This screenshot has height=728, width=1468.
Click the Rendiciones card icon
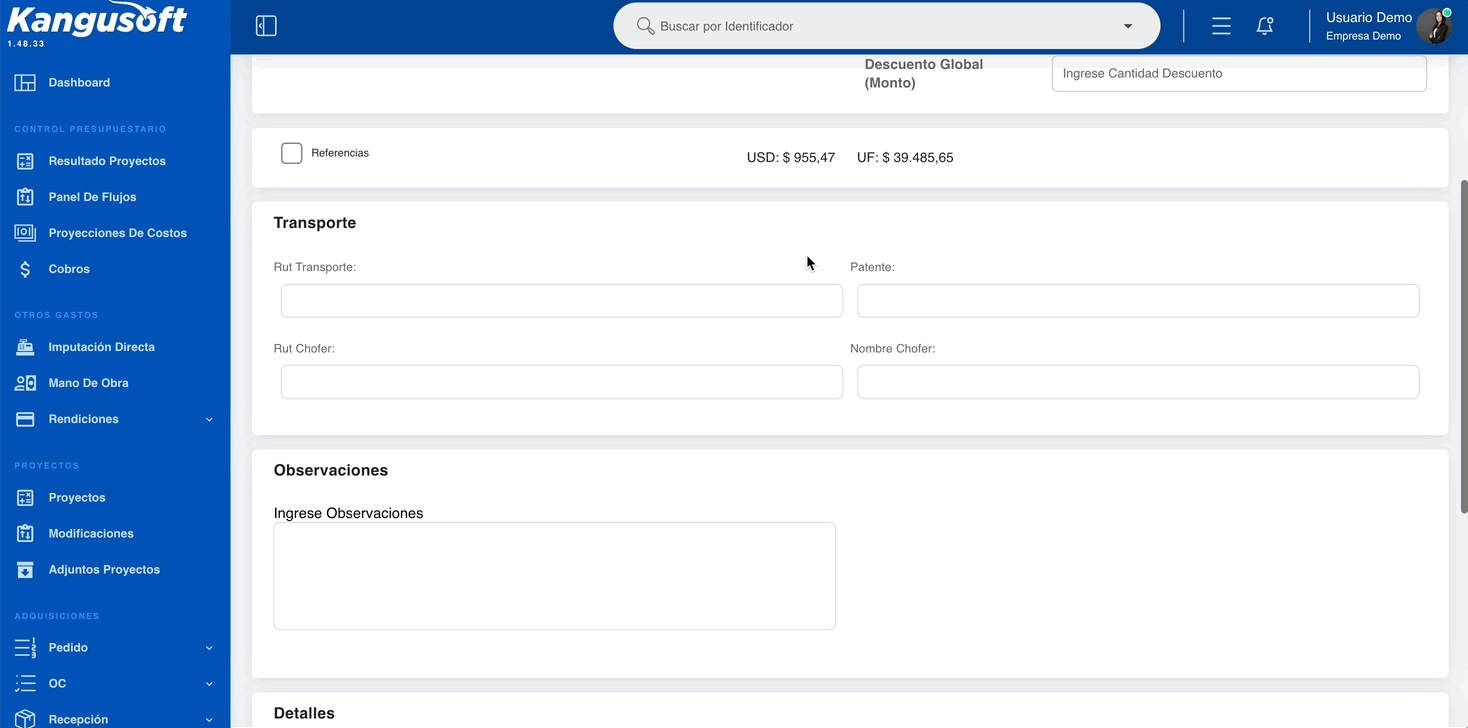pos(25,419)
